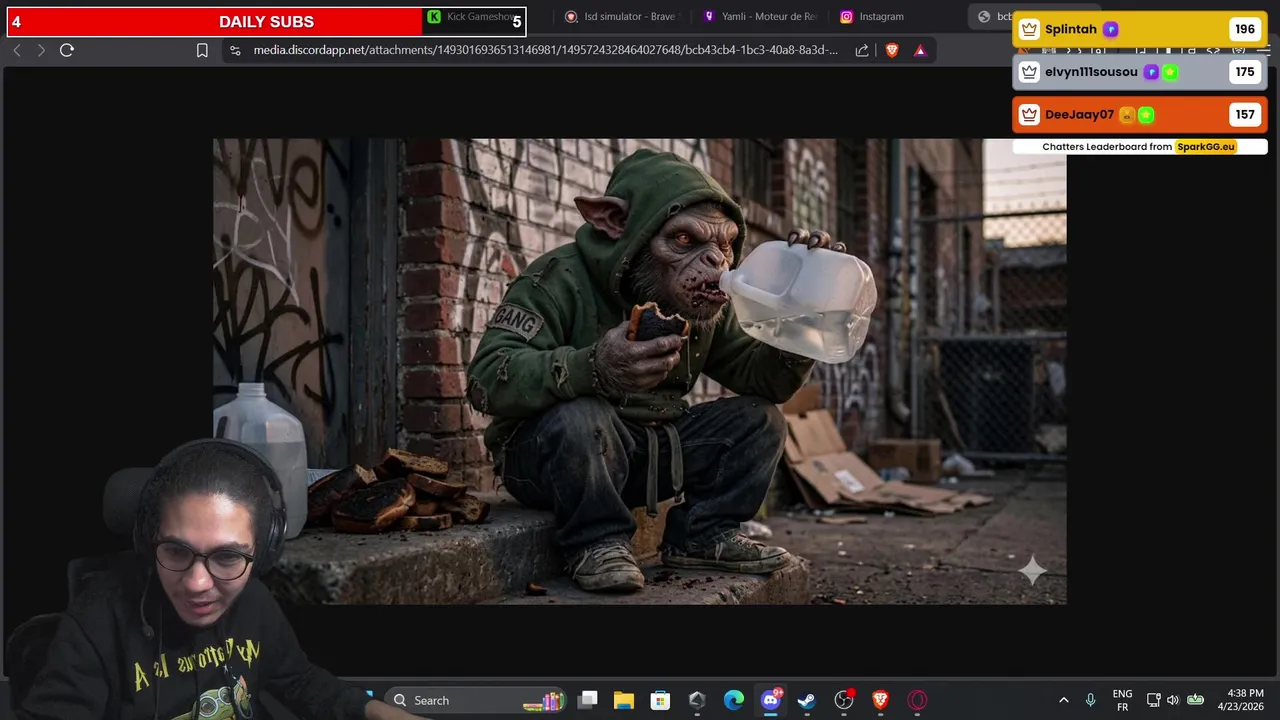
Task: Click the microphone tray icon
Action: pos(1090,700)
